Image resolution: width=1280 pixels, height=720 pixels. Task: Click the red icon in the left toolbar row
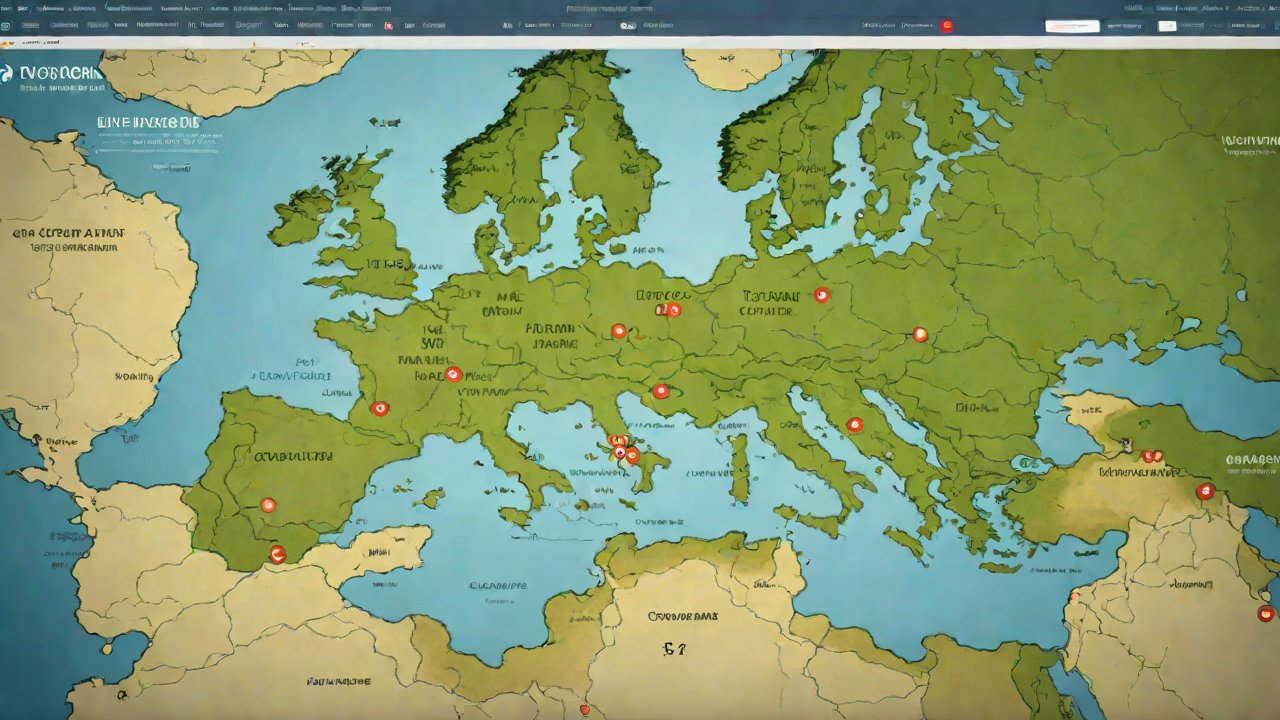click(388, 26)
